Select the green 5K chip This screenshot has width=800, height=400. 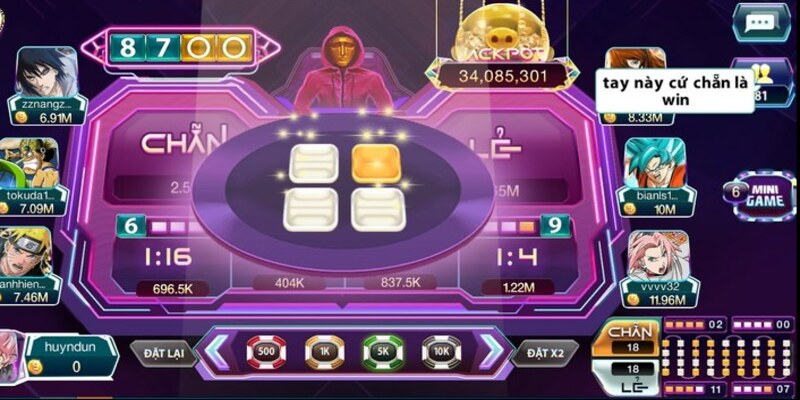point(383,352)
